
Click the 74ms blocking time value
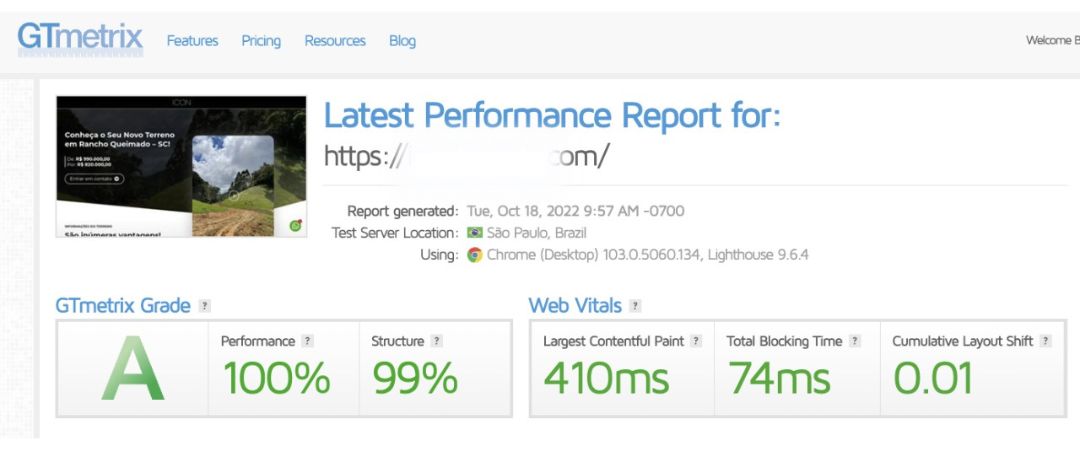pos(779,378)
